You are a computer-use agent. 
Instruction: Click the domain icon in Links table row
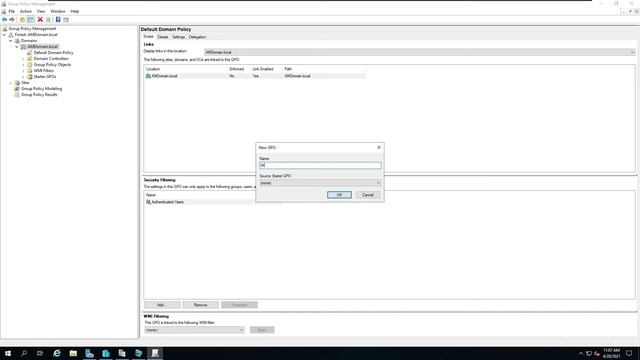148,76
